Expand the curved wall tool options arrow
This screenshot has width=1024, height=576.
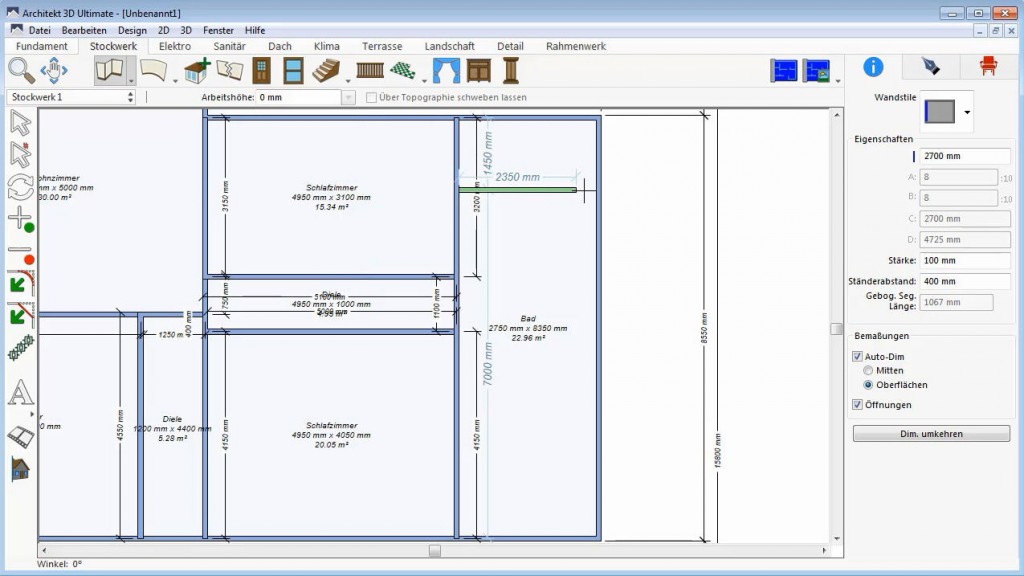[x=175, y=81]
